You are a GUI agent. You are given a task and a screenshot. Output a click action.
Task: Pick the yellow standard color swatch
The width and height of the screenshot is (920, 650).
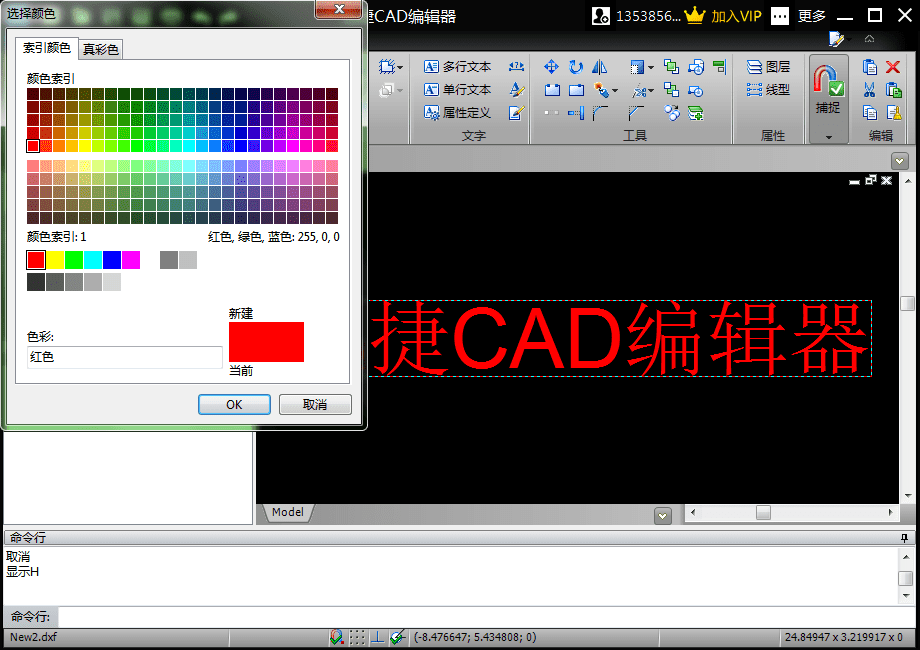55,260
